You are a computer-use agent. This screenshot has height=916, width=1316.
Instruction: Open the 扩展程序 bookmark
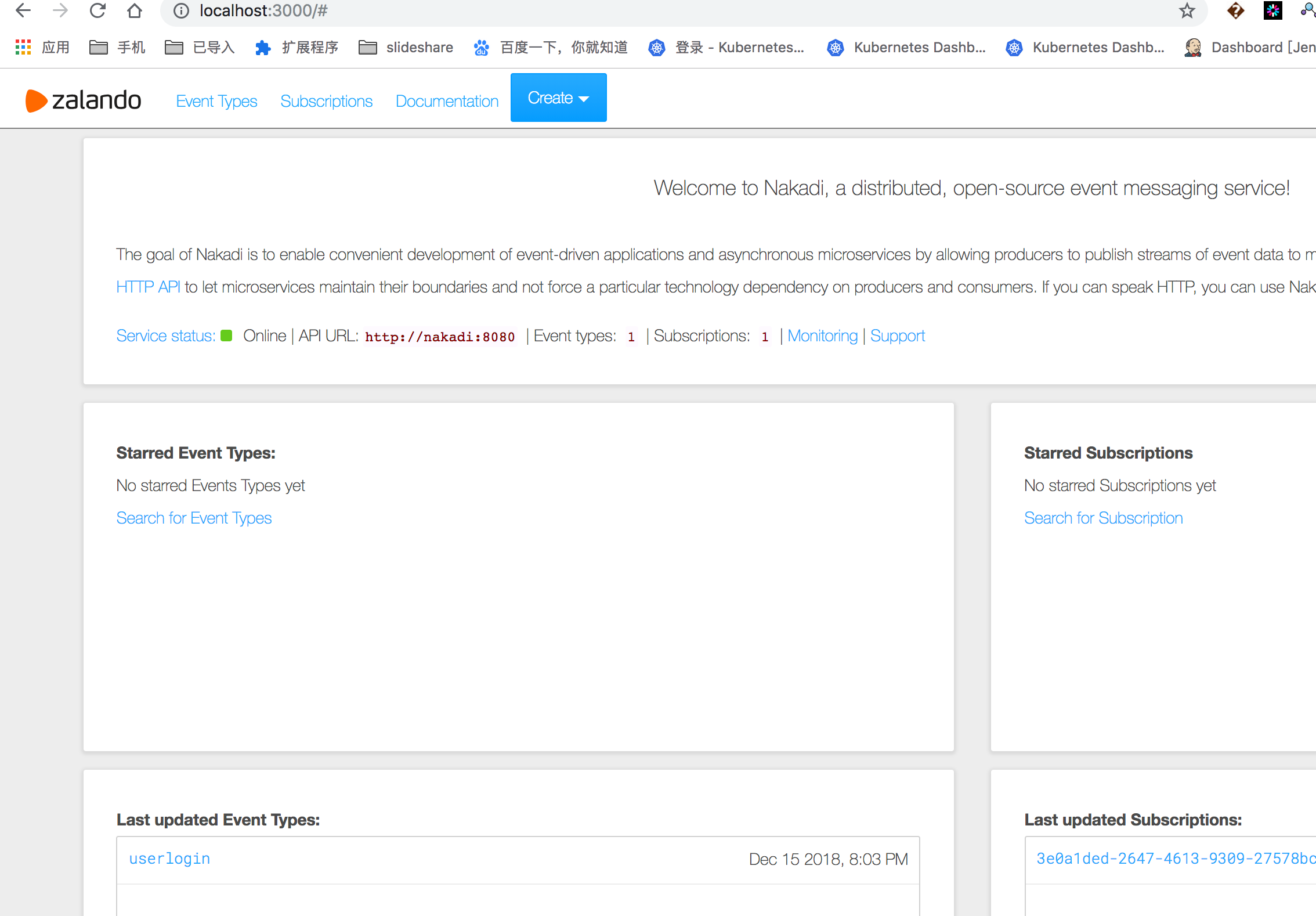(297, 47)
